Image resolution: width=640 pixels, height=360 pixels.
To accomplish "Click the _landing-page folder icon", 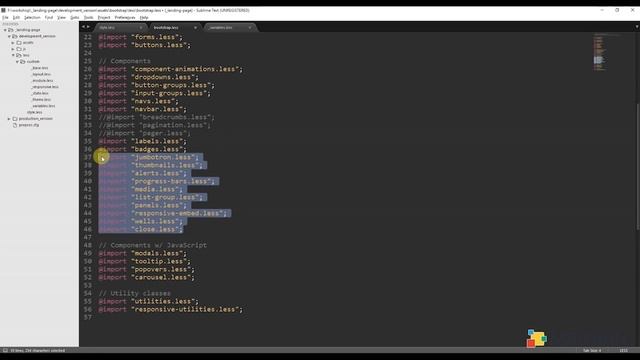I will (11, 30).
